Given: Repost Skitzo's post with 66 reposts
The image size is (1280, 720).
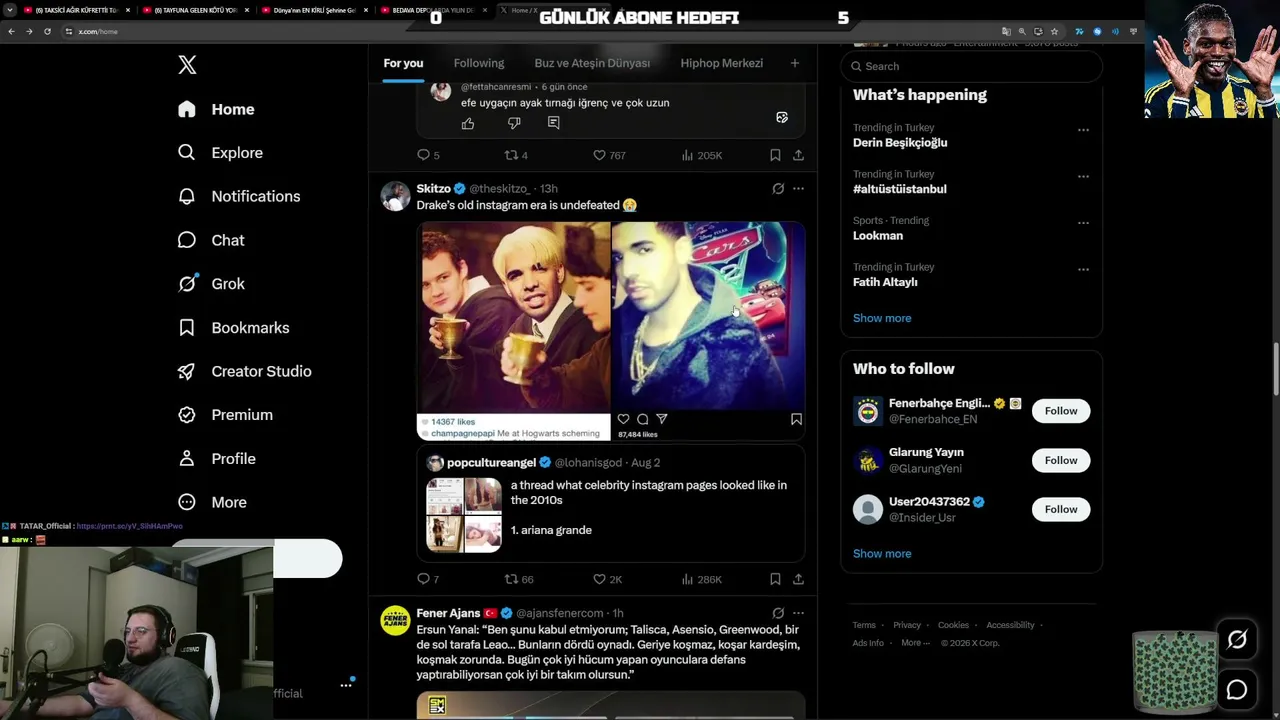Looking at the screenshot, I should click(x=519, y=579).
